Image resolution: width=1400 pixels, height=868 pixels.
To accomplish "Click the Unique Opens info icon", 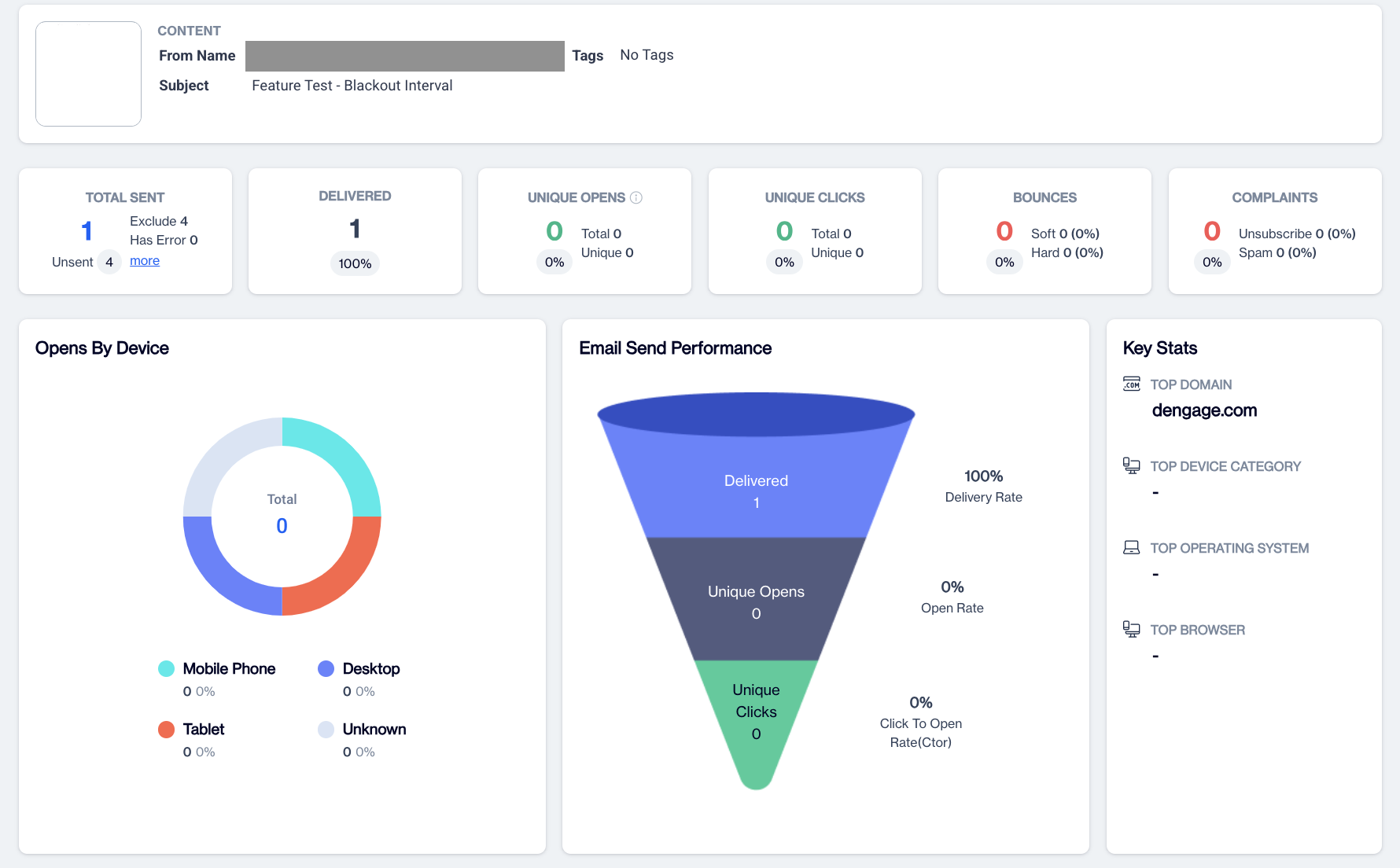I will pyautogui.click(x=636, y=197).
